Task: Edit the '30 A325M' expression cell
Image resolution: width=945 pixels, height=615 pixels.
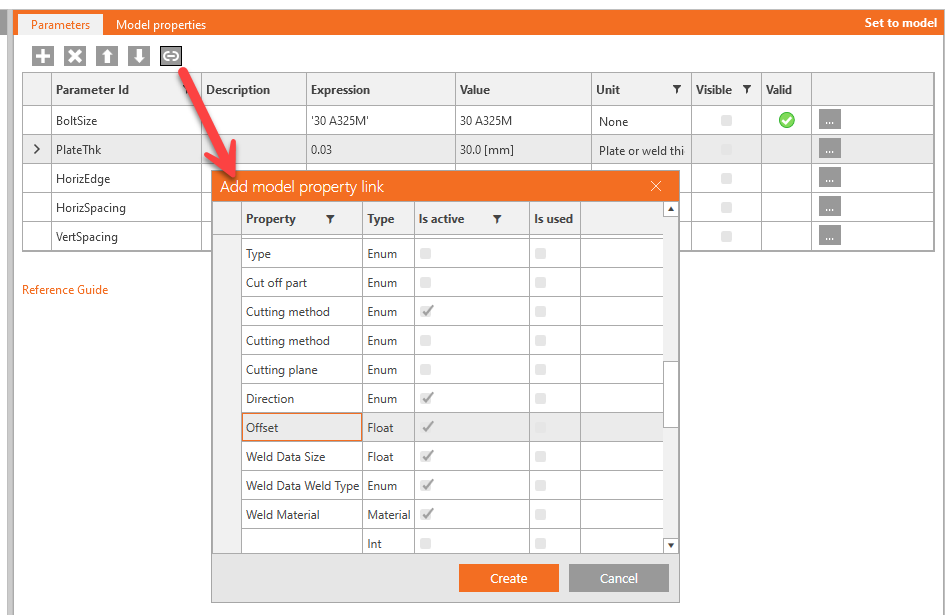Action: 381,121
